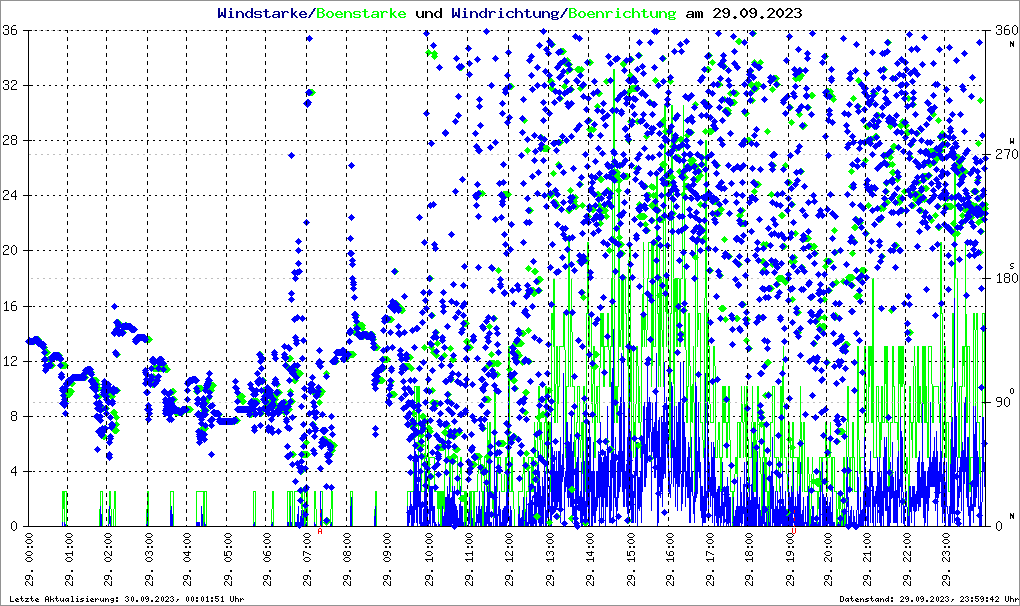This screenshot has height=606, width=1020.
Task: Click the time label '29. 17:00'
Action: pyautogui.click(x=710, y=560)
